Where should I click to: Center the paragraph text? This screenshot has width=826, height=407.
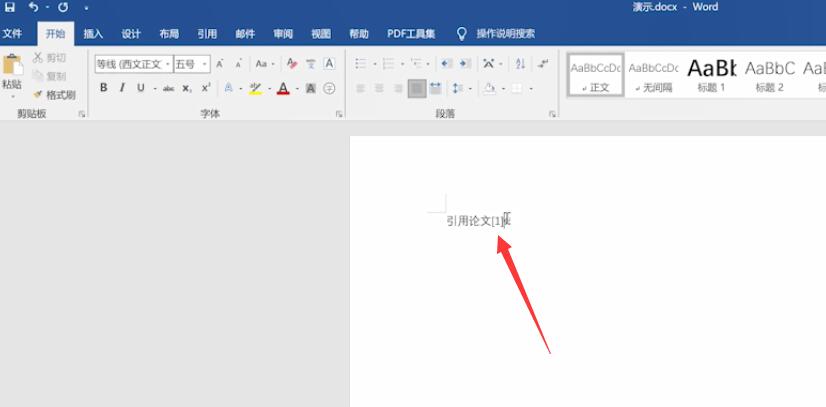click(x=379, y=88)
